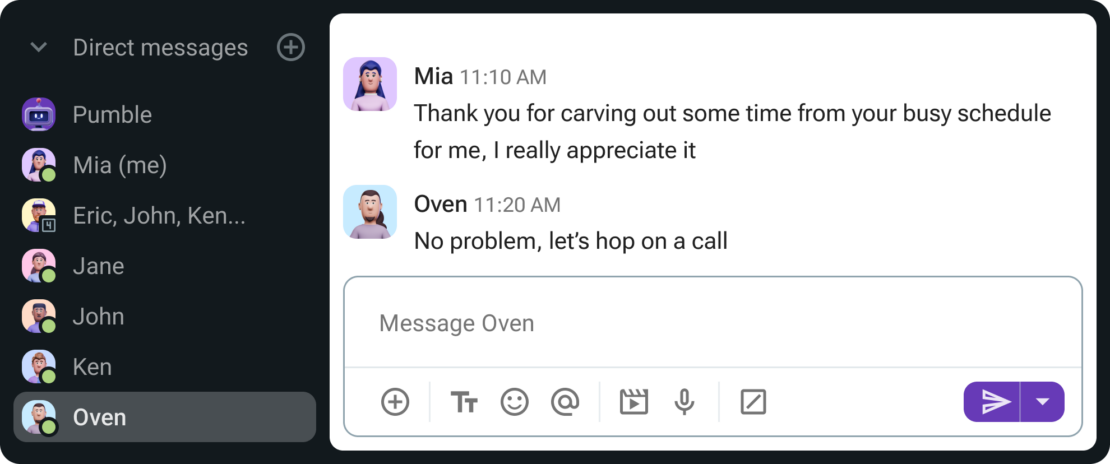Click Mia's avatar in the chat
This screenshot has width=1110, height=464.
370,83
